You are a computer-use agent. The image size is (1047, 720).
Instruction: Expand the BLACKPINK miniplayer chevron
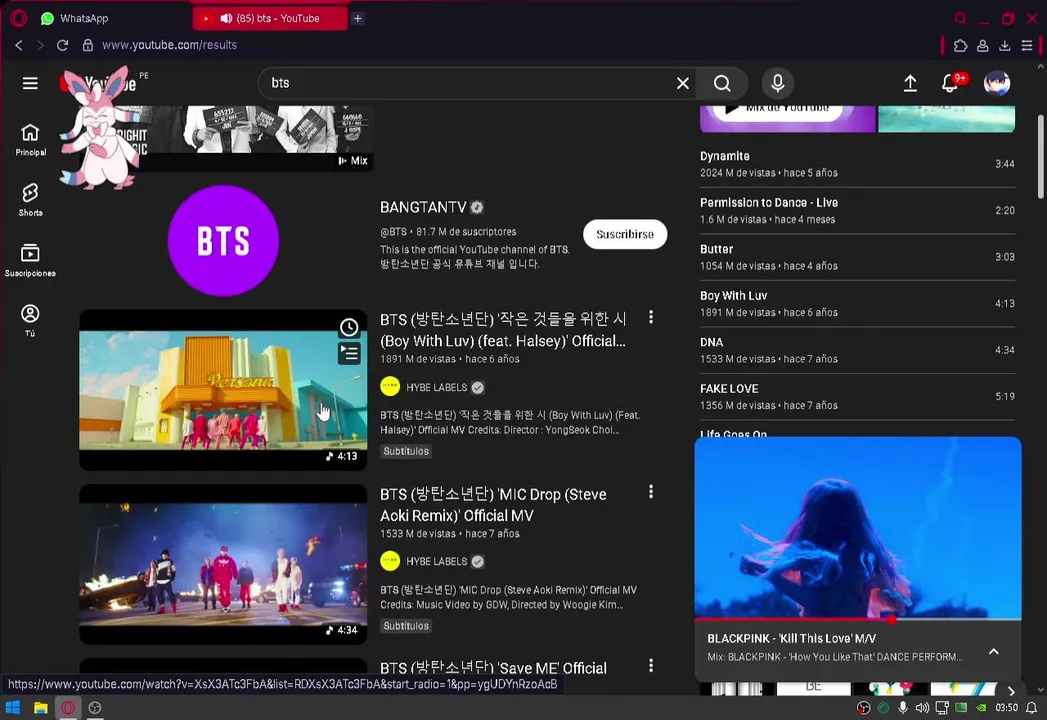pyautogui.click(x=994, y=651)
